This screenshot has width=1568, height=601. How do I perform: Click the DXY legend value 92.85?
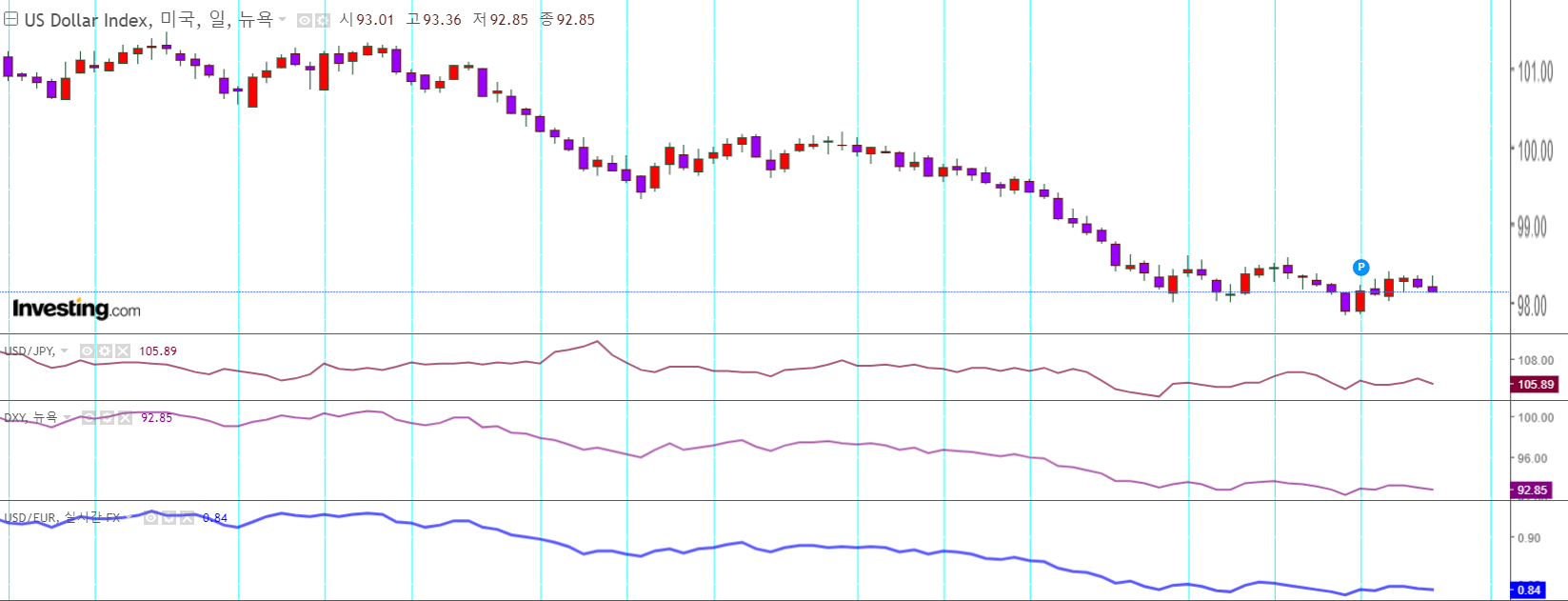(x=157, y=417)
